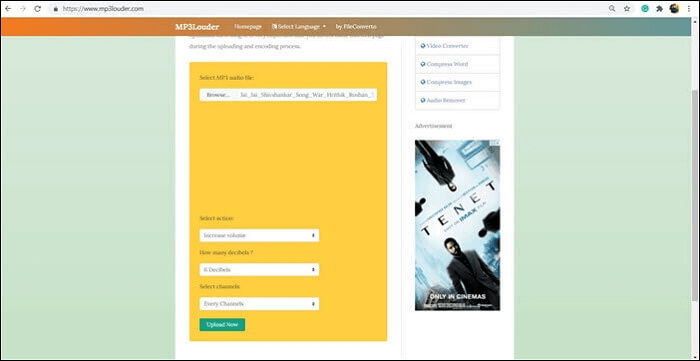The height and width of the screenshot is (361, 700).
Task: Click the 'How many decibels ?' label
Action: (227, 253)
